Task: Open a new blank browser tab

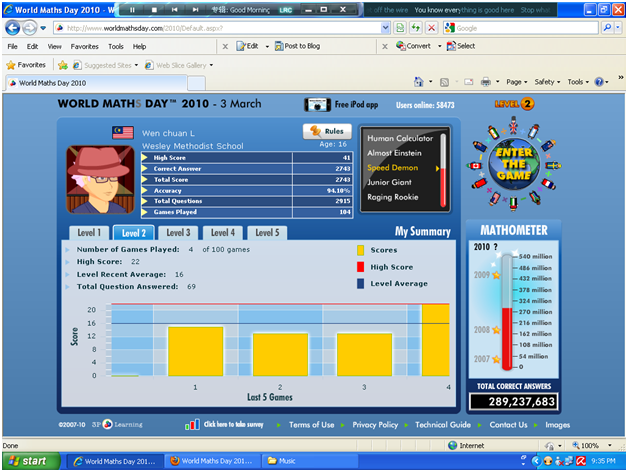Action: coord(197,83)
